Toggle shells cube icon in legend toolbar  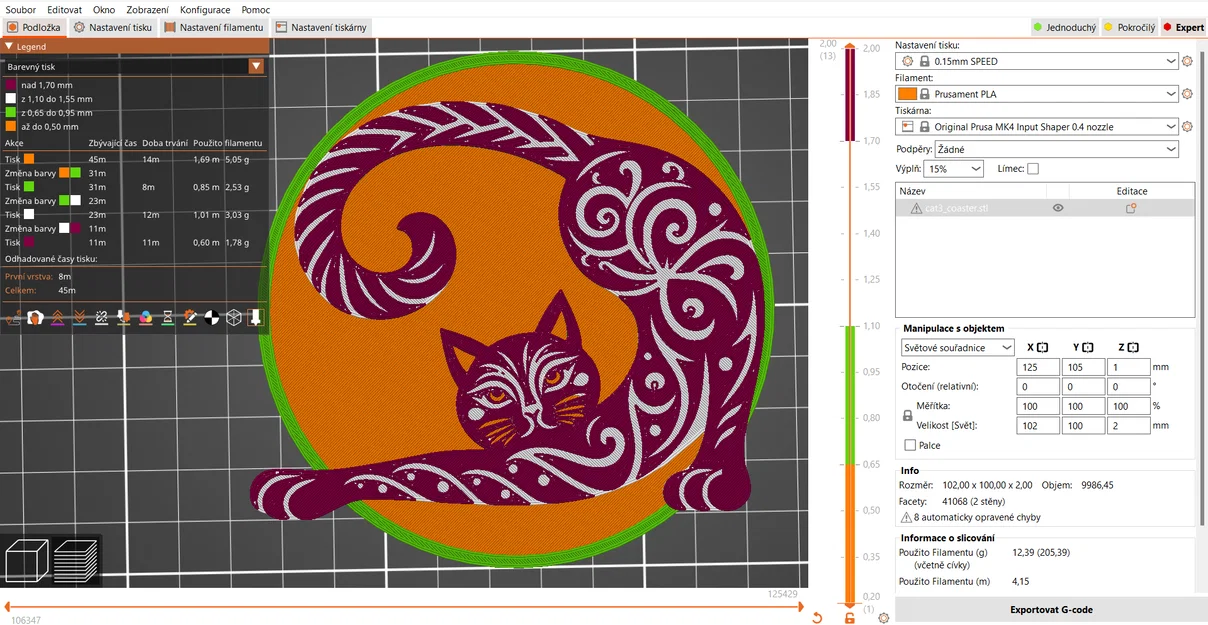(233, 317)
